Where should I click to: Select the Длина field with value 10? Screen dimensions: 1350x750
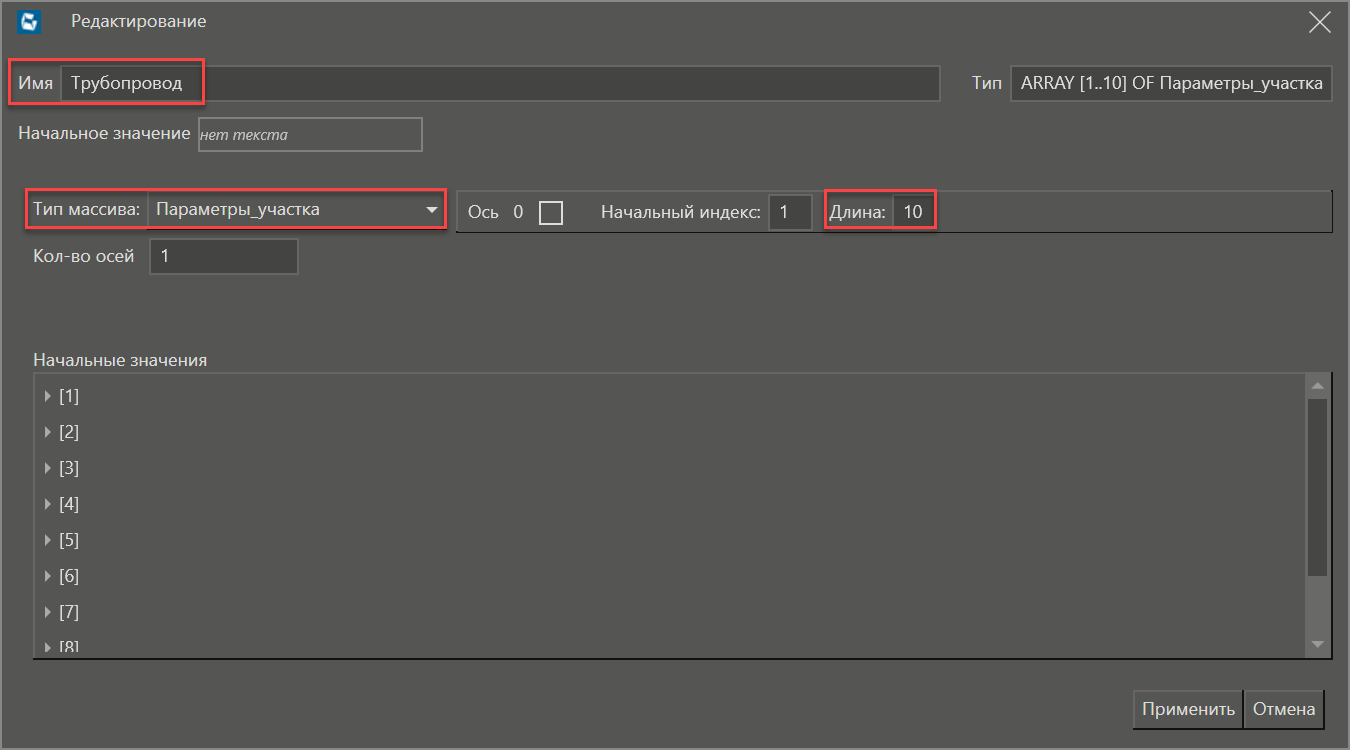pyautogui.click(x=913, y=212)
